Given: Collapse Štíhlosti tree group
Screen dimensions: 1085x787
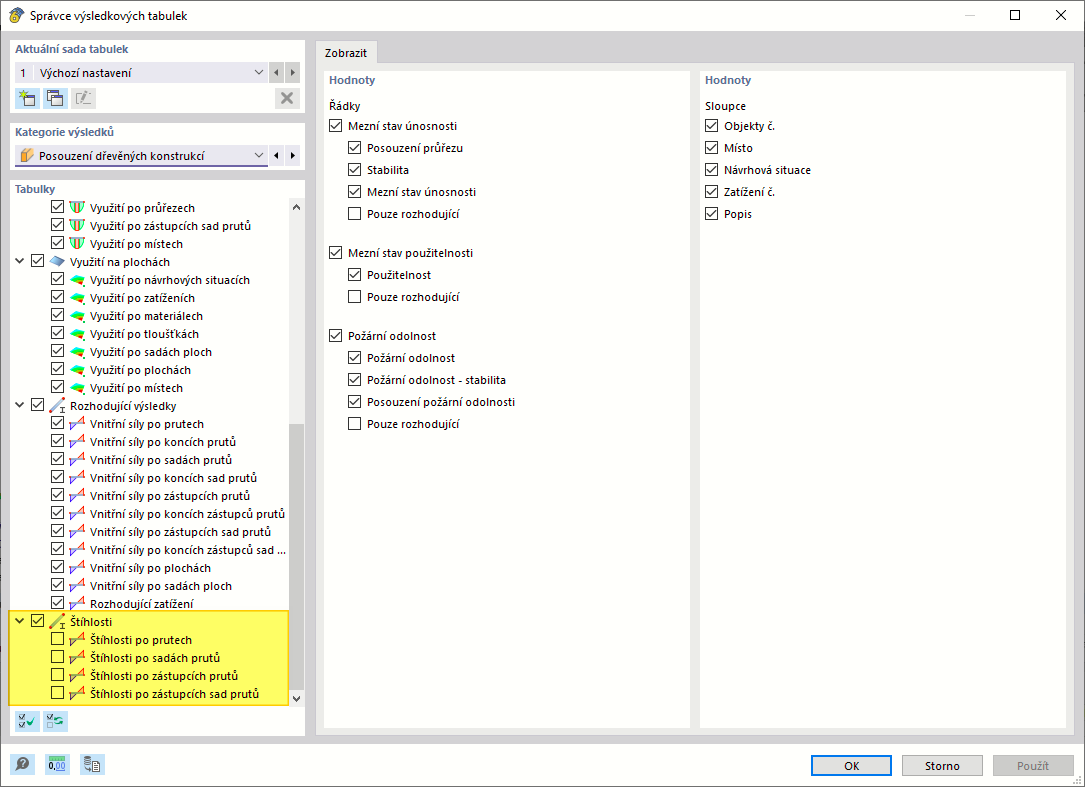Looking at the screenshot, I should [x=20, y=622].
